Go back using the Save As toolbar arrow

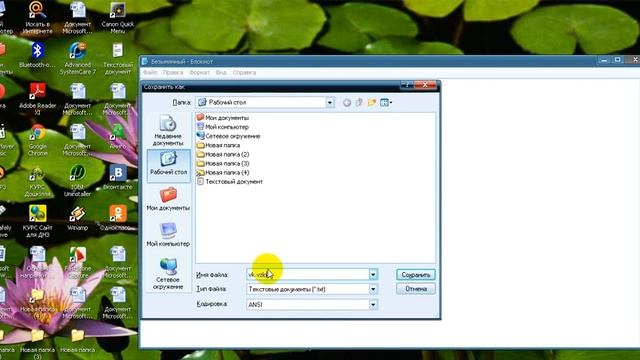point(347,102)
